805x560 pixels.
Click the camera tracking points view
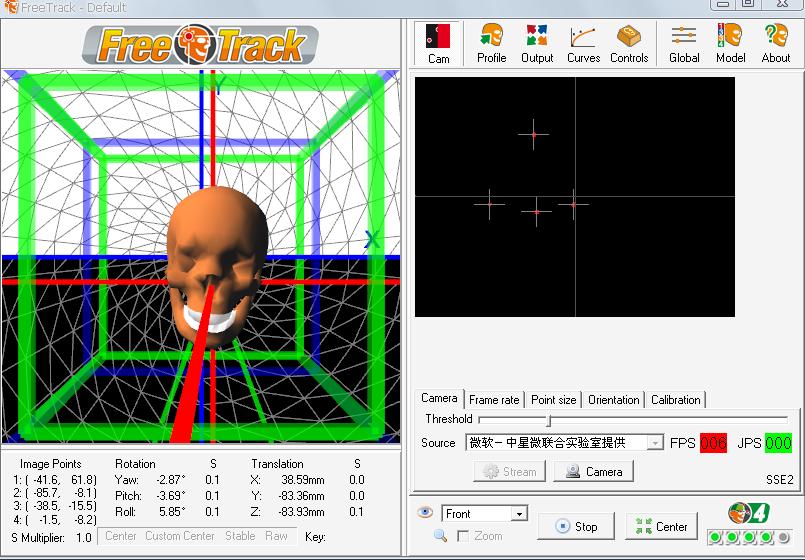pos(574,197)
